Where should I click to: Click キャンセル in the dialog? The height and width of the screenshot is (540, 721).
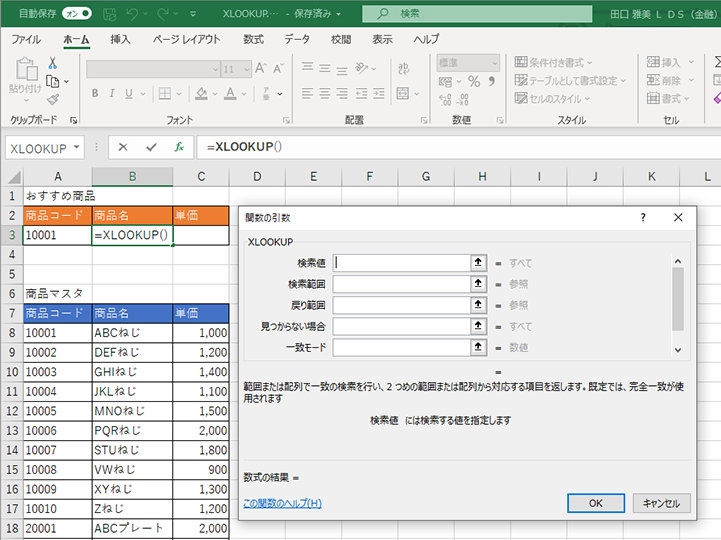(662, 503)
